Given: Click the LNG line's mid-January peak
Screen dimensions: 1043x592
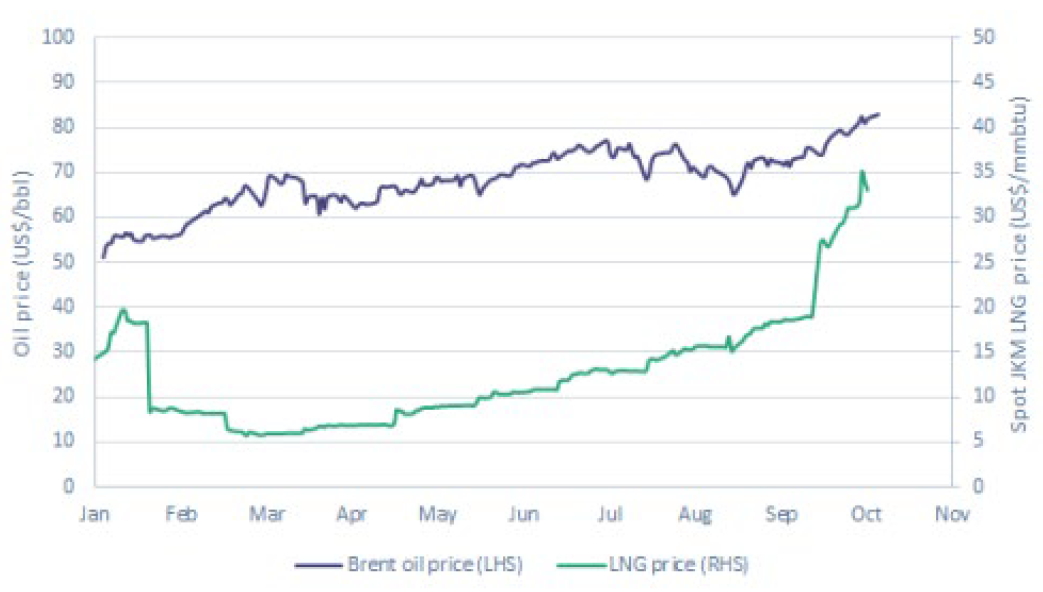Looking at the screenshot, I should [123, 310].
